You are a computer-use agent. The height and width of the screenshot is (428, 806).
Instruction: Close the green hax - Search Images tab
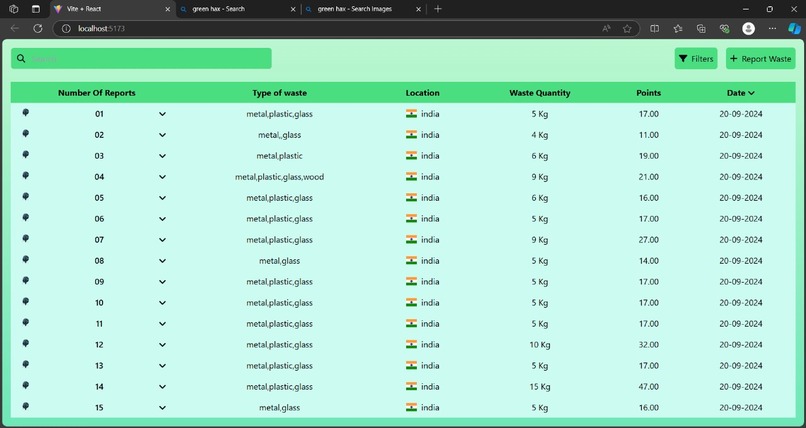[x=418, y=9]
